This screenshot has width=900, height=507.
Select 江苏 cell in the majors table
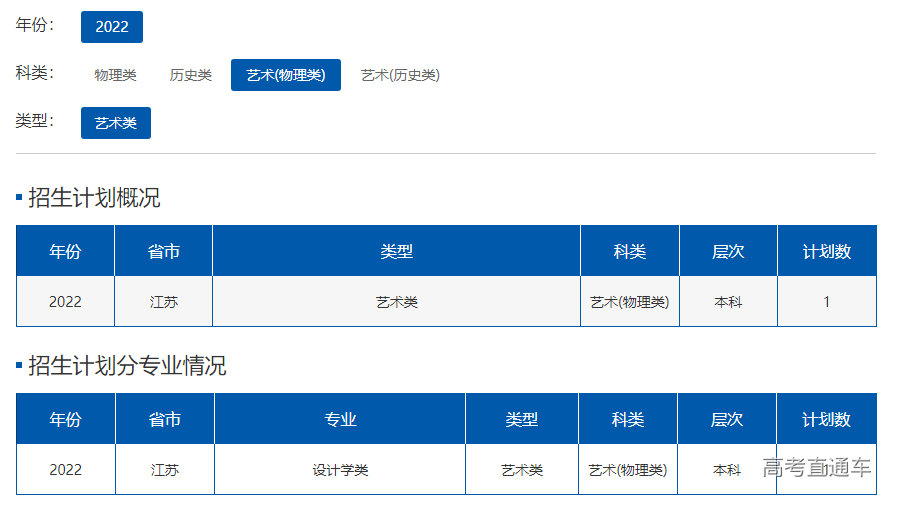tap(165, 470)
